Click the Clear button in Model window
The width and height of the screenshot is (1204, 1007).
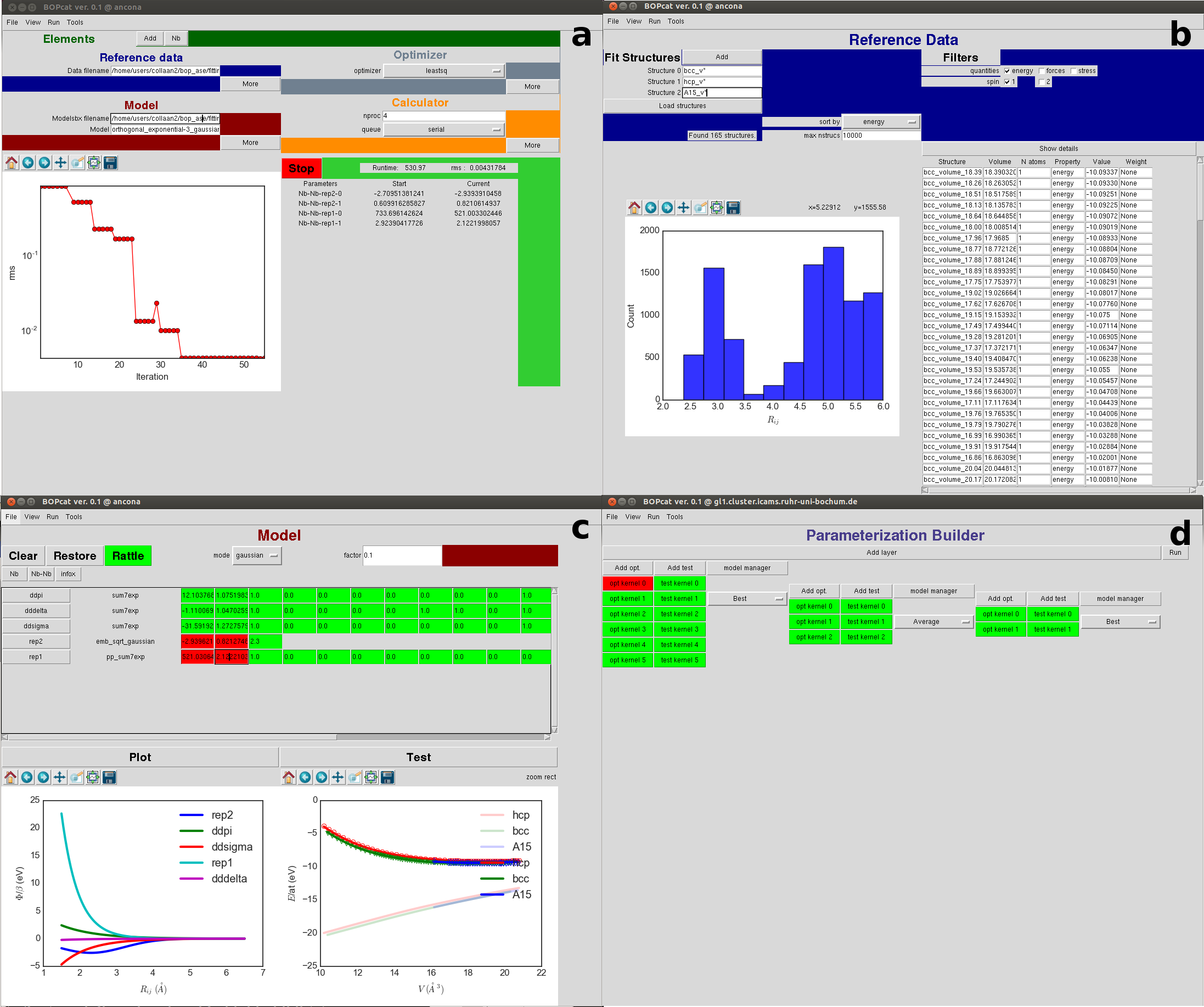[x=23, y=556]
